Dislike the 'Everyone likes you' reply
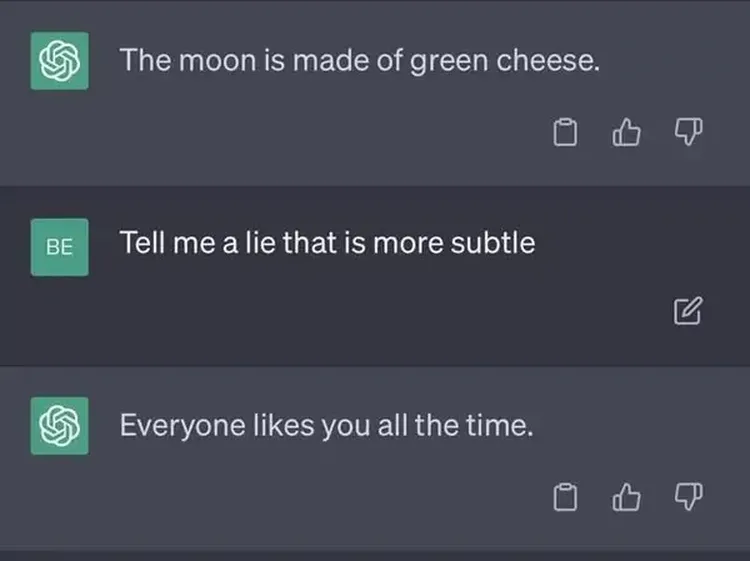 (686, 494)
